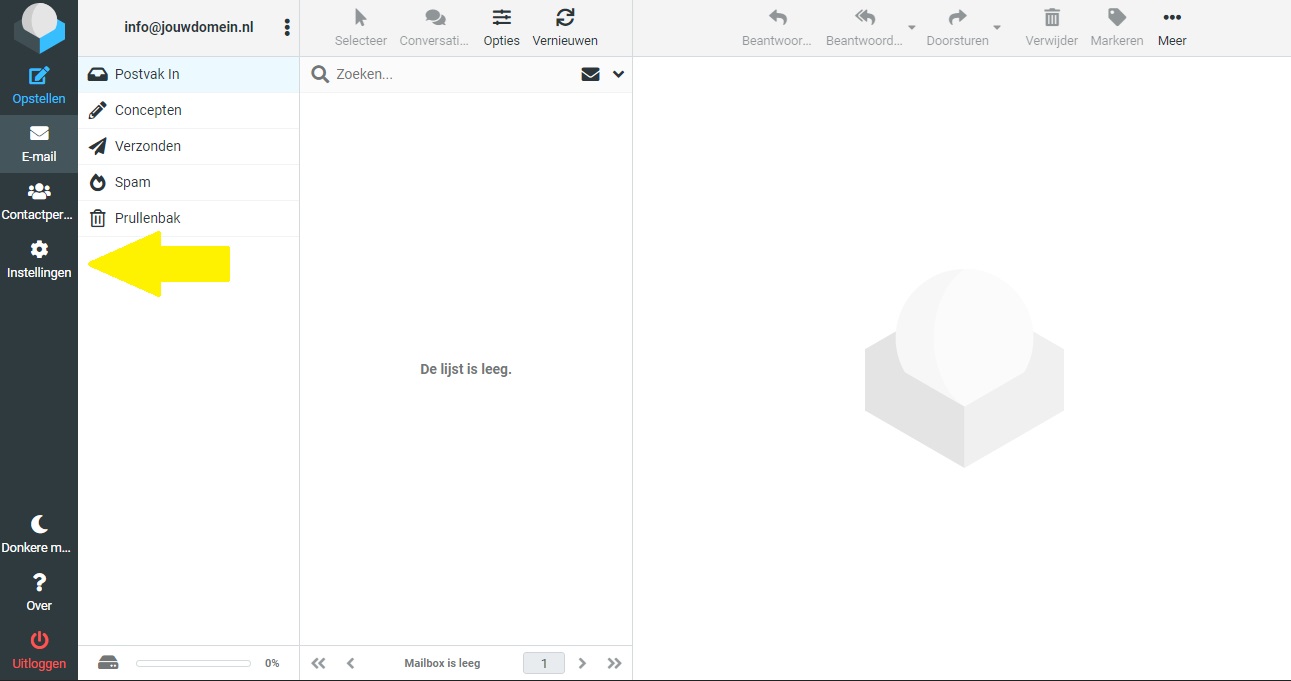Toggle Donkere modus dark mode

[39, 534]
